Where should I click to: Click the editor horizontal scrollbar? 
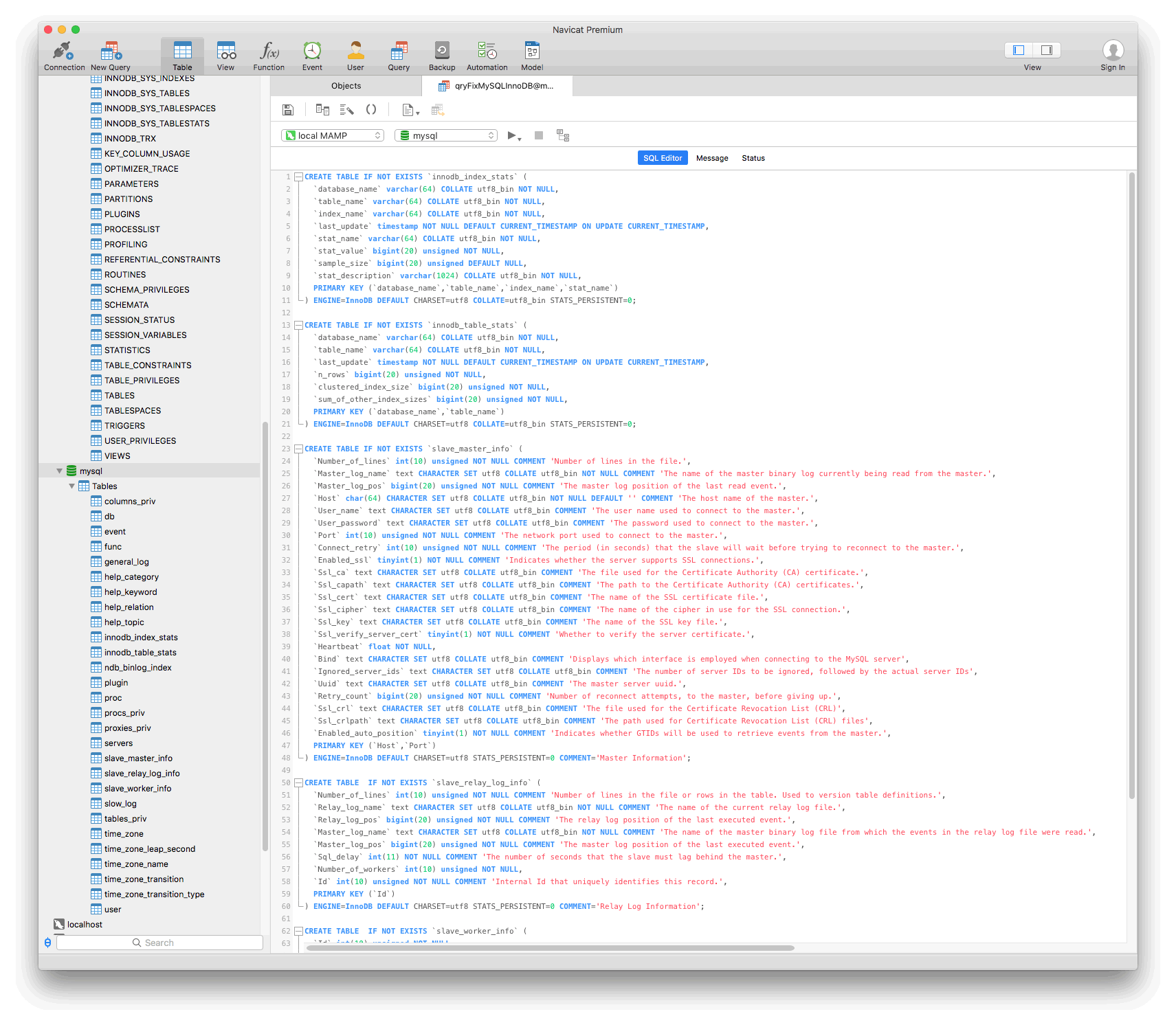[550, 948]
